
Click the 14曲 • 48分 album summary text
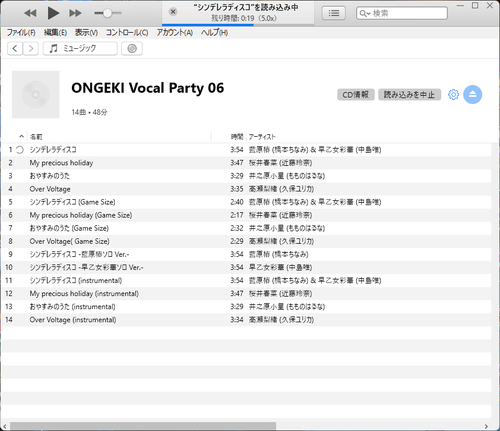(89, 112)
